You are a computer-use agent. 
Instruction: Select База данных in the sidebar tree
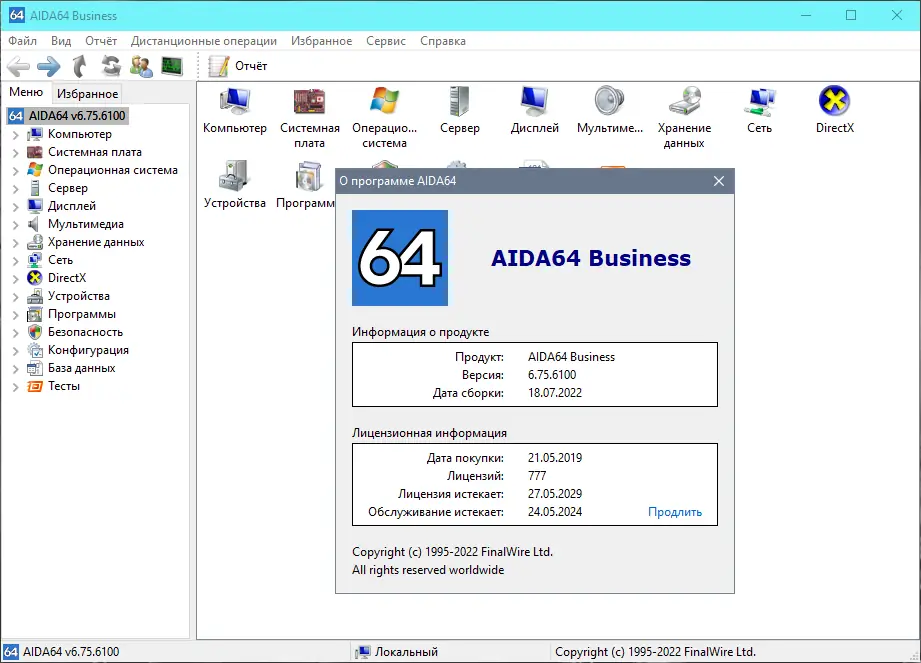pyautogui.click(x=81, y=368)
